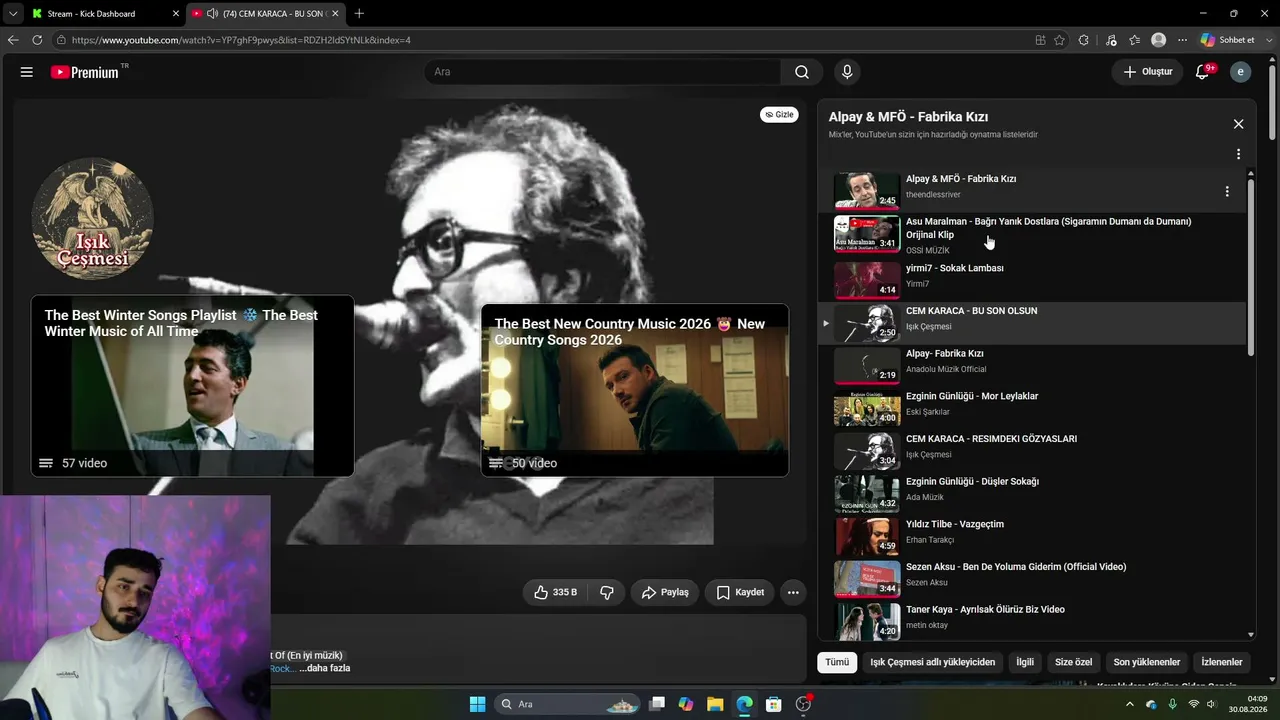Open Task View on the taskbar
This screenshot has height=720, width=1280.
[x=657, y=704]
